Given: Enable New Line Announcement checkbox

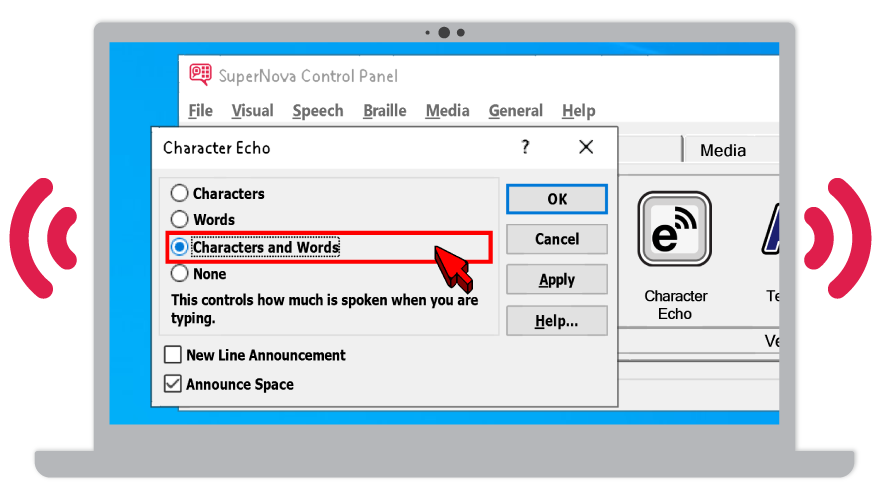Looking at the screenshot, I should click(x=173, y=355).
